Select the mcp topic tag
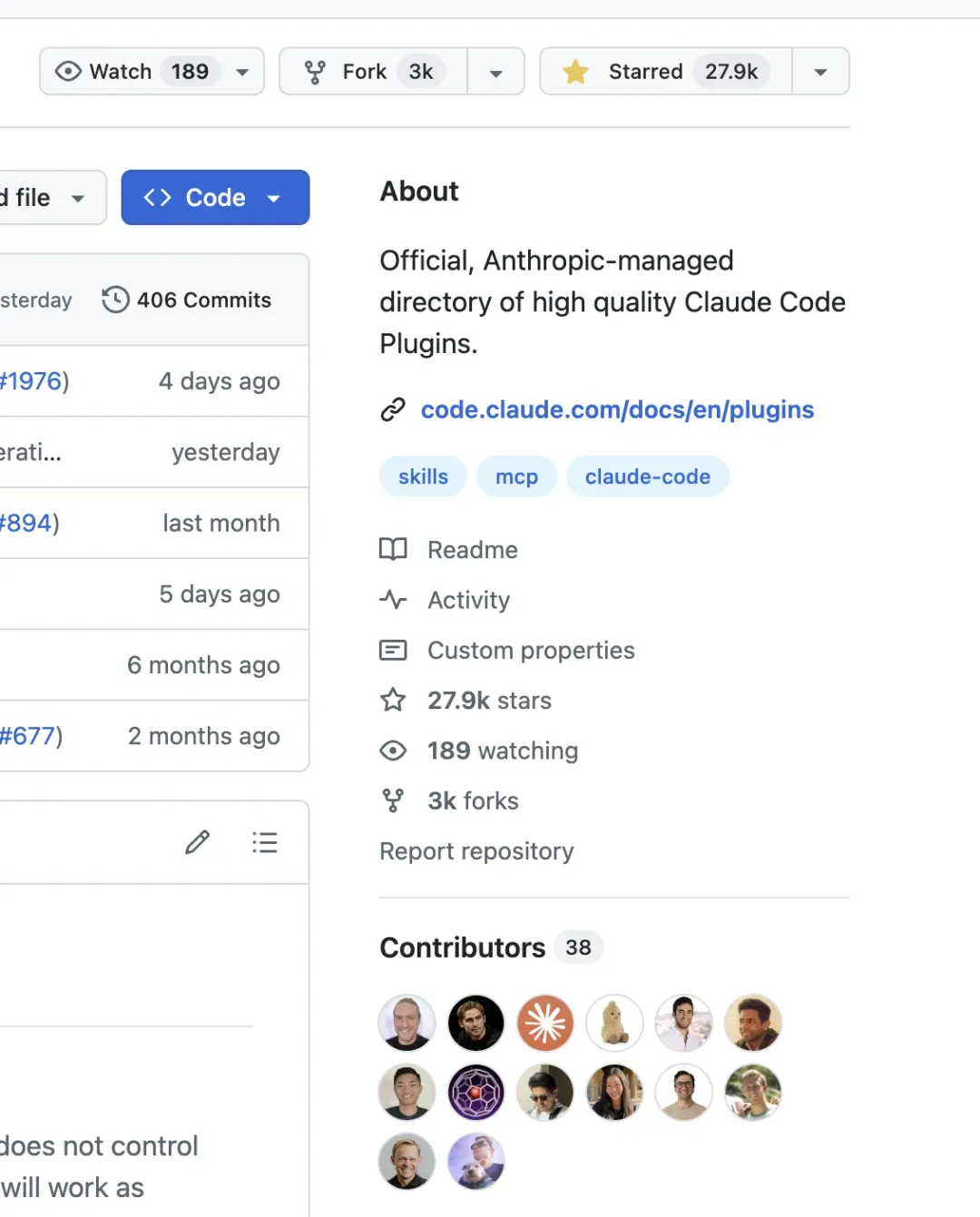The image size is (980, 1217). tap(516, 476)
